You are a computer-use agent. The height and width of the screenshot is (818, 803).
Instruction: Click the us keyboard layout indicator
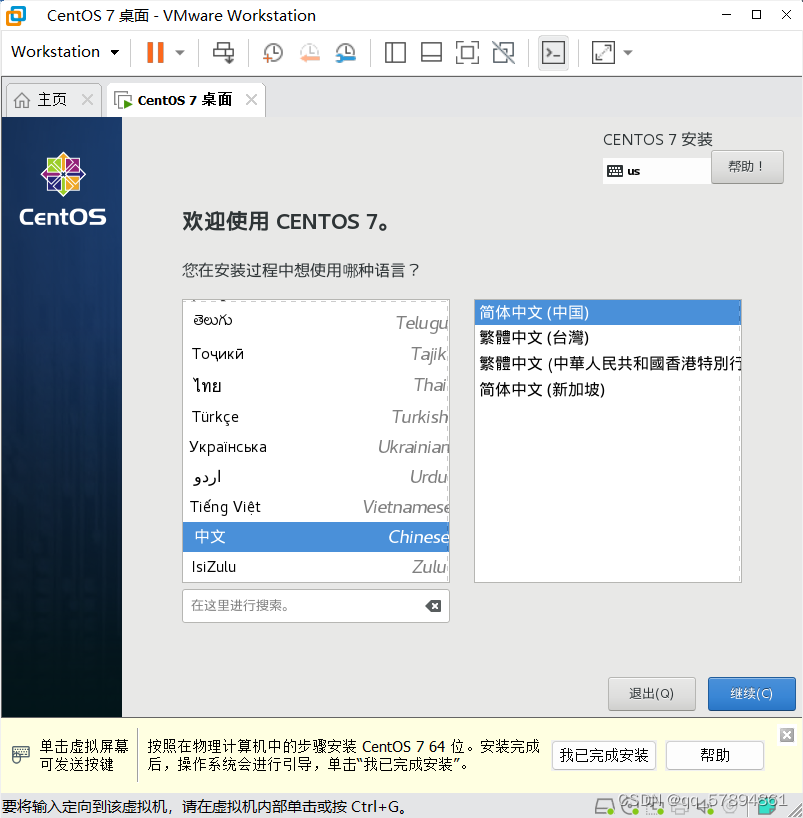coord(656,171)
